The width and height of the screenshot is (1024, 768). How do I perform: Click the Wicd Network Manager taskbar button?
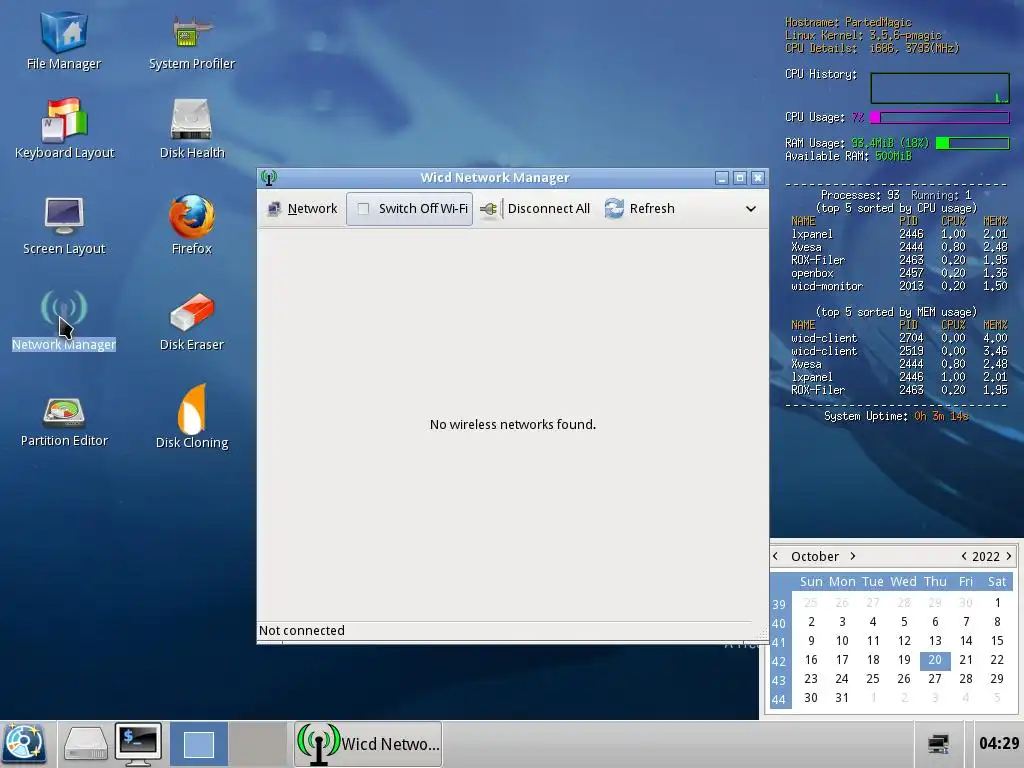click(368, 744)
